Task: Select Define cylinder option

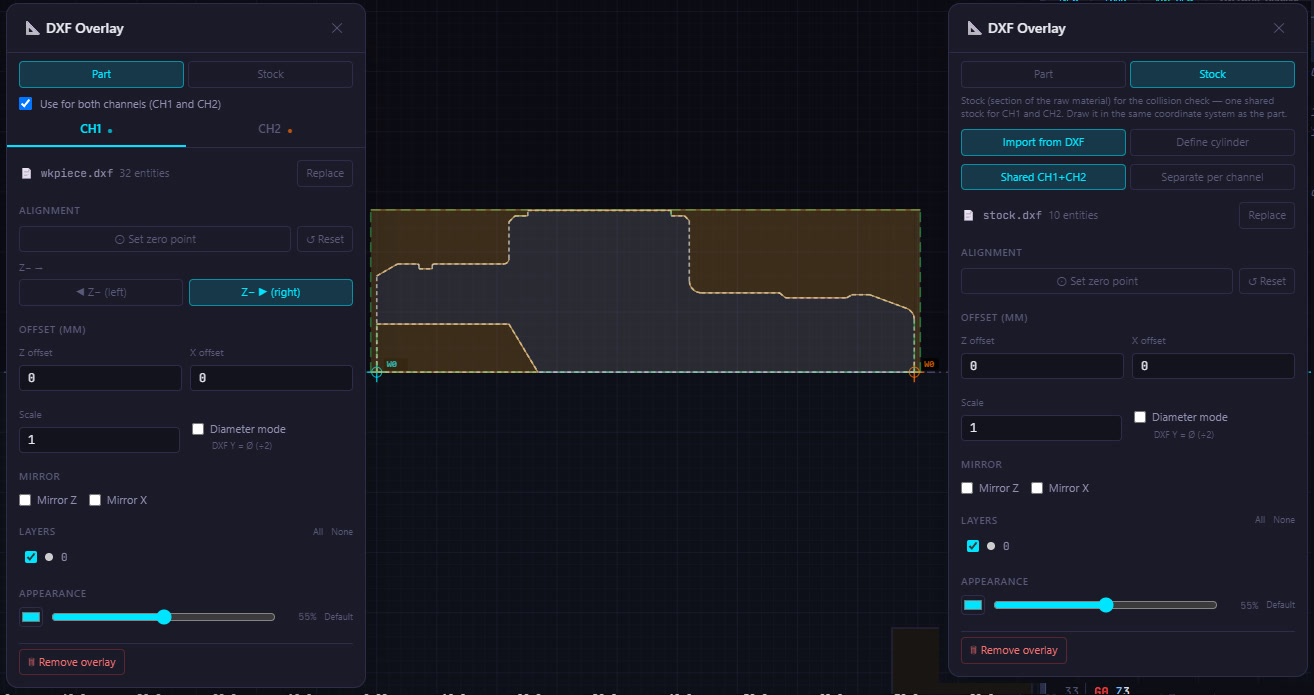Action: coord(1212,142)
